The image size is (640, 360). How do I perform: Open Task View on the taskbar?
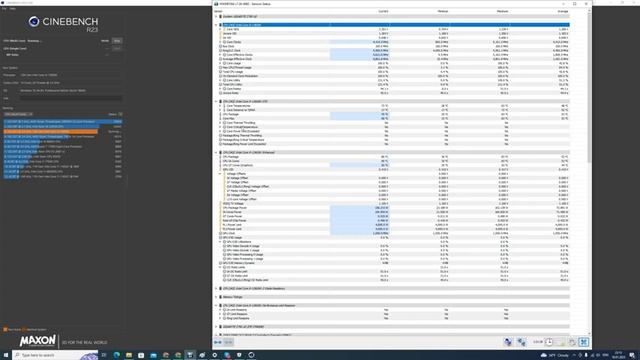pos(104,355)
